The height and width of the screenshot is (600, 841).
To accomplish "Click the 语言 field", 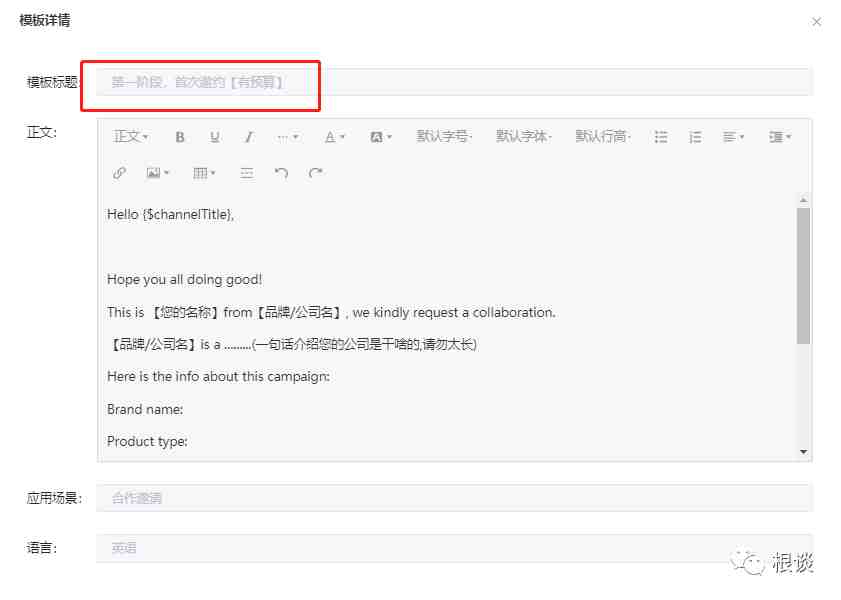I will point(454,548).
